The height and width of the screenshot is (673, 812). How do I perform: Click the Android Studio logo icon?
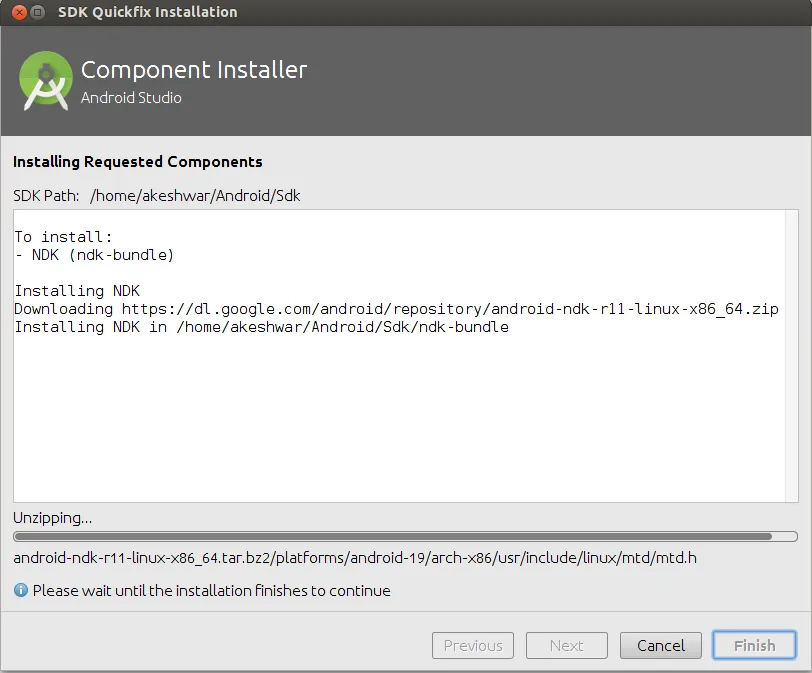point(46,80)
